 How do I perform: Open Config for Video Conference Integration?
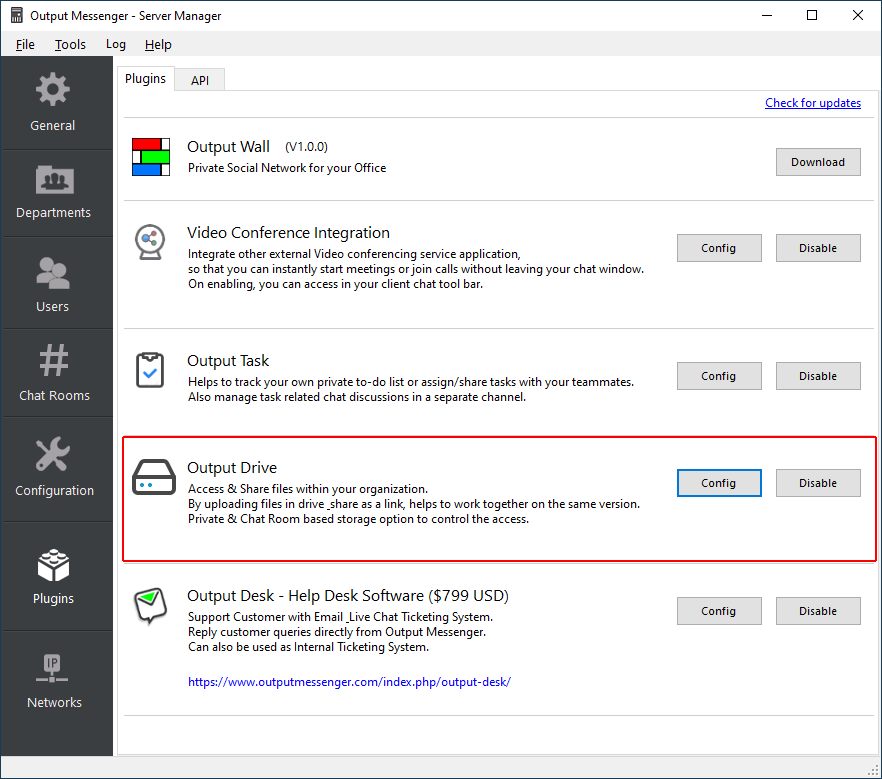pos(719,248)
